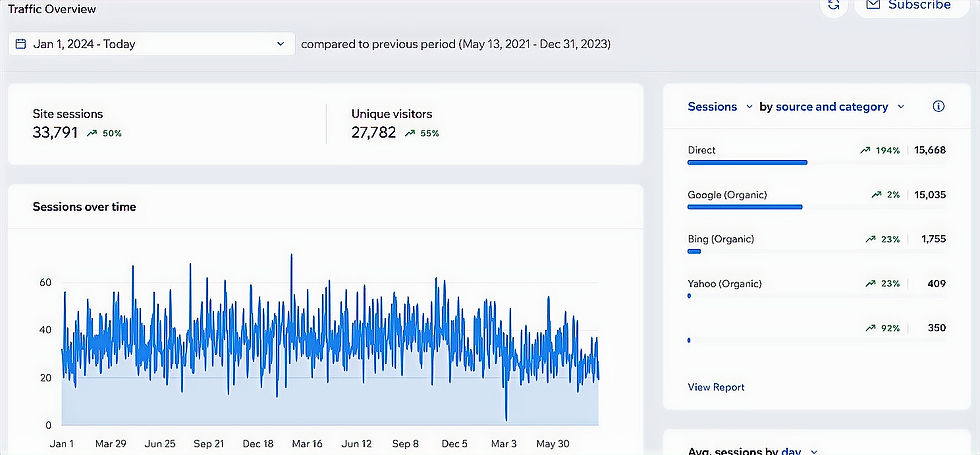Open the View Report link
980x455 pixels.
pyautogui.click(x=716, y=387)
